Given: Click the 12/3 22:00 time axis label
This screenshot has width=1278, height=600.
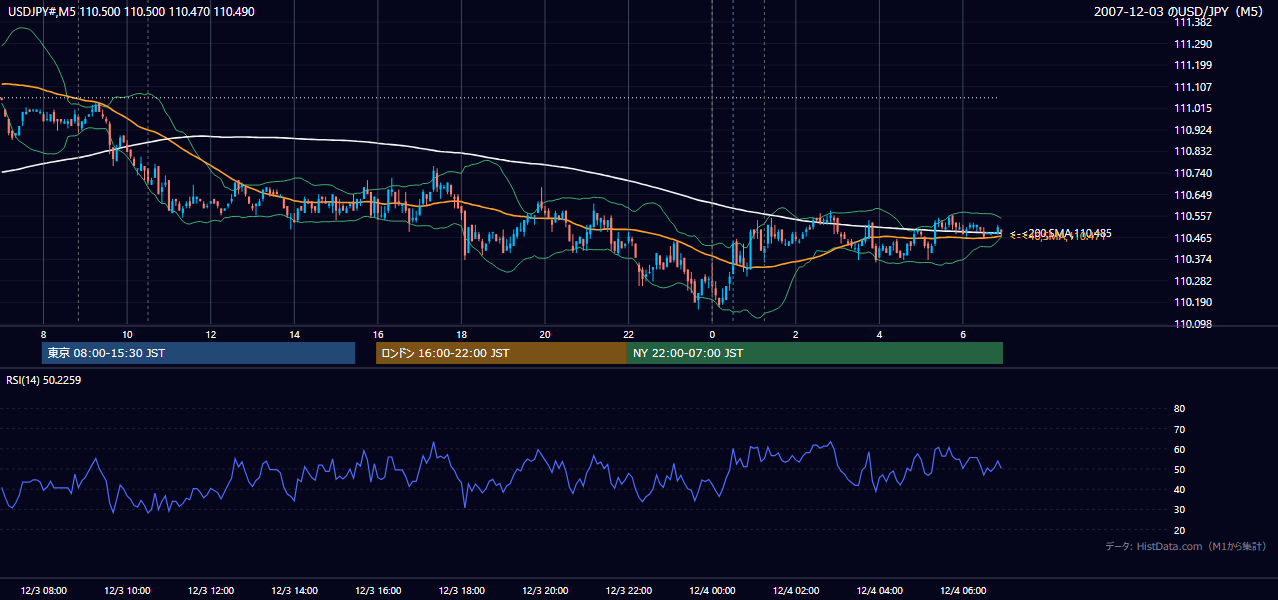Looking at the screenshot, I should click(x=629, y=590).
